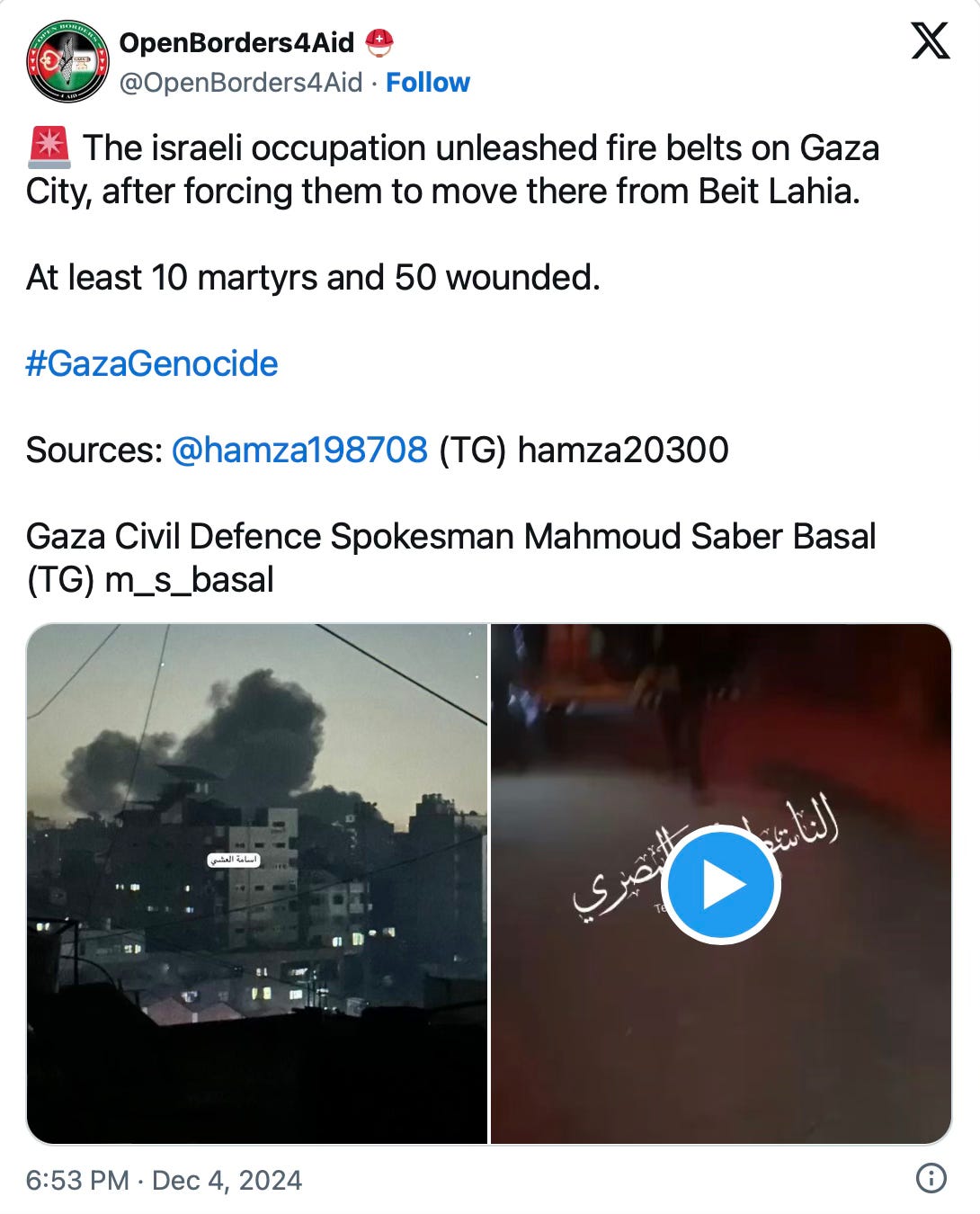Click the red helmet badge icon
The width and height of the screenshot is (980, 1214).
[x=380, y=42]
